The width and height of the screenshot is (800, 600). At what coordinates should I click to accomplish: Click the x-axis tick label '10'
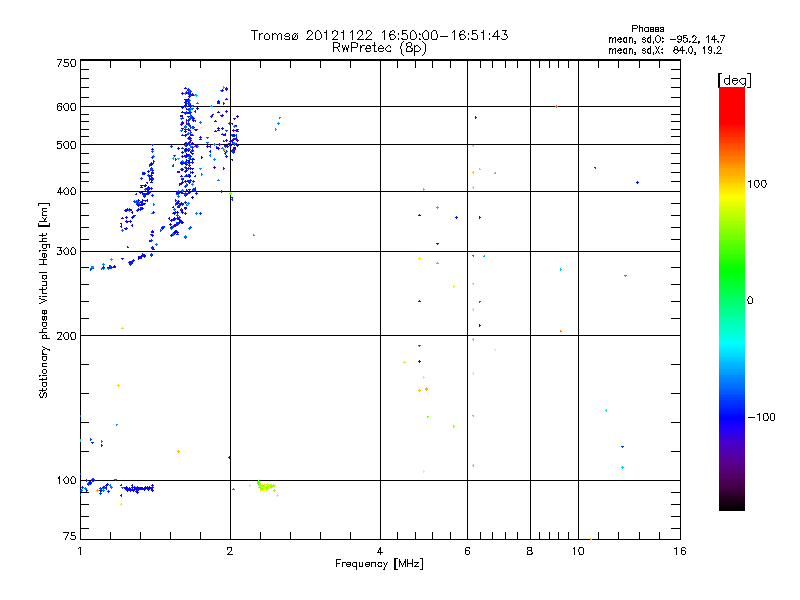pyautogui.click(x=578, y=551)
